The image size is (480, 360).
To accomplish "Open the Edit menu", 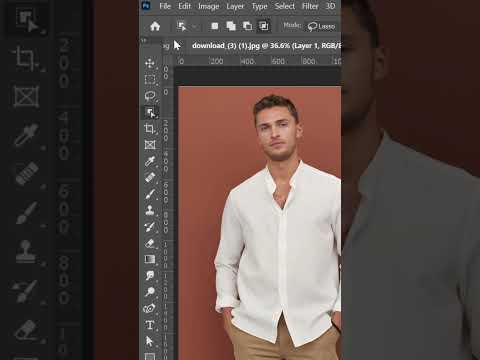I will pyautogui.click(x=184, y=6).
